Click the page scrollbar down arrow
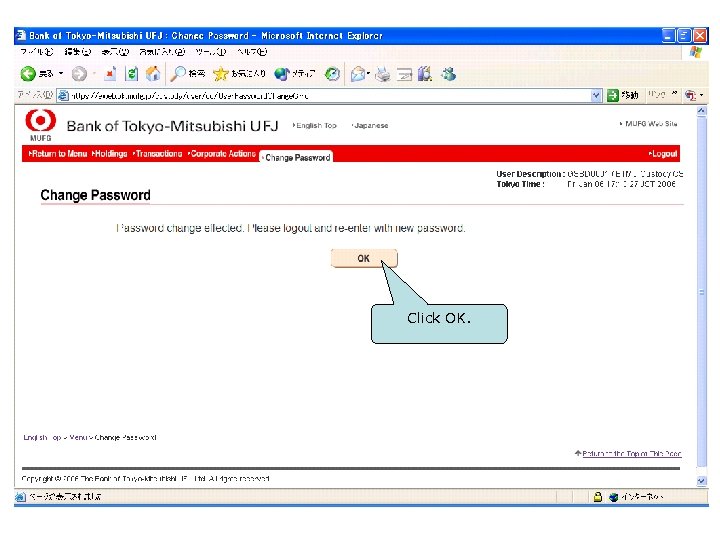This screenshot has height=540, width=720. coord(701,481)
